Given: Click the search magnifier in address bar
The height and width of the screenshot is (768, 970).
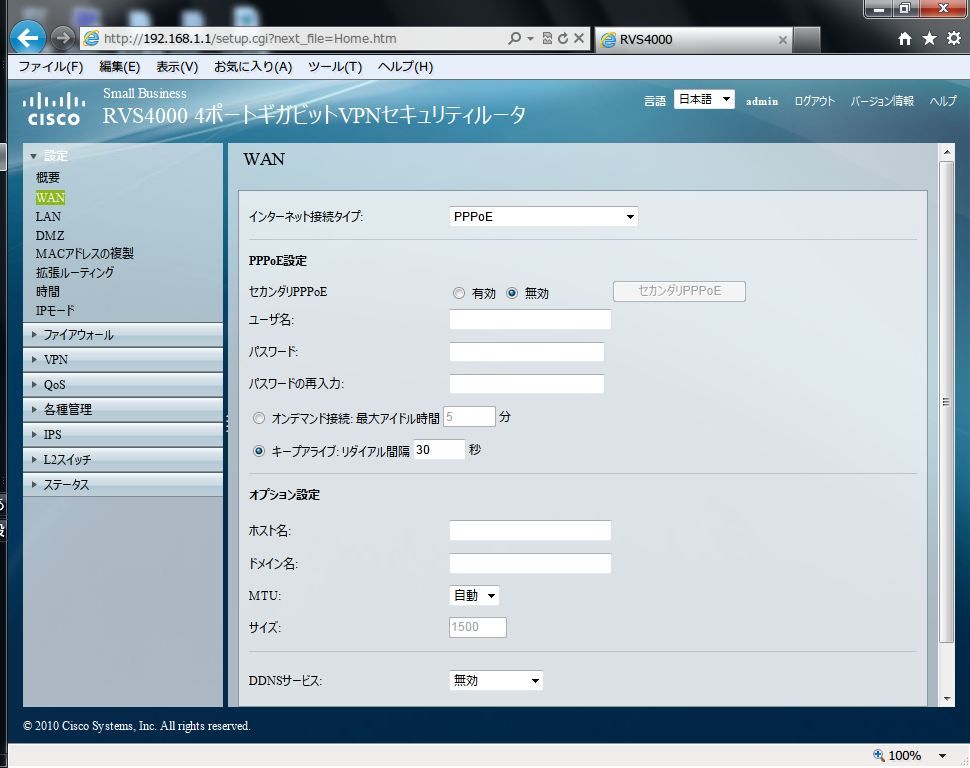Looking at the screenshot, I should point(514,38).
